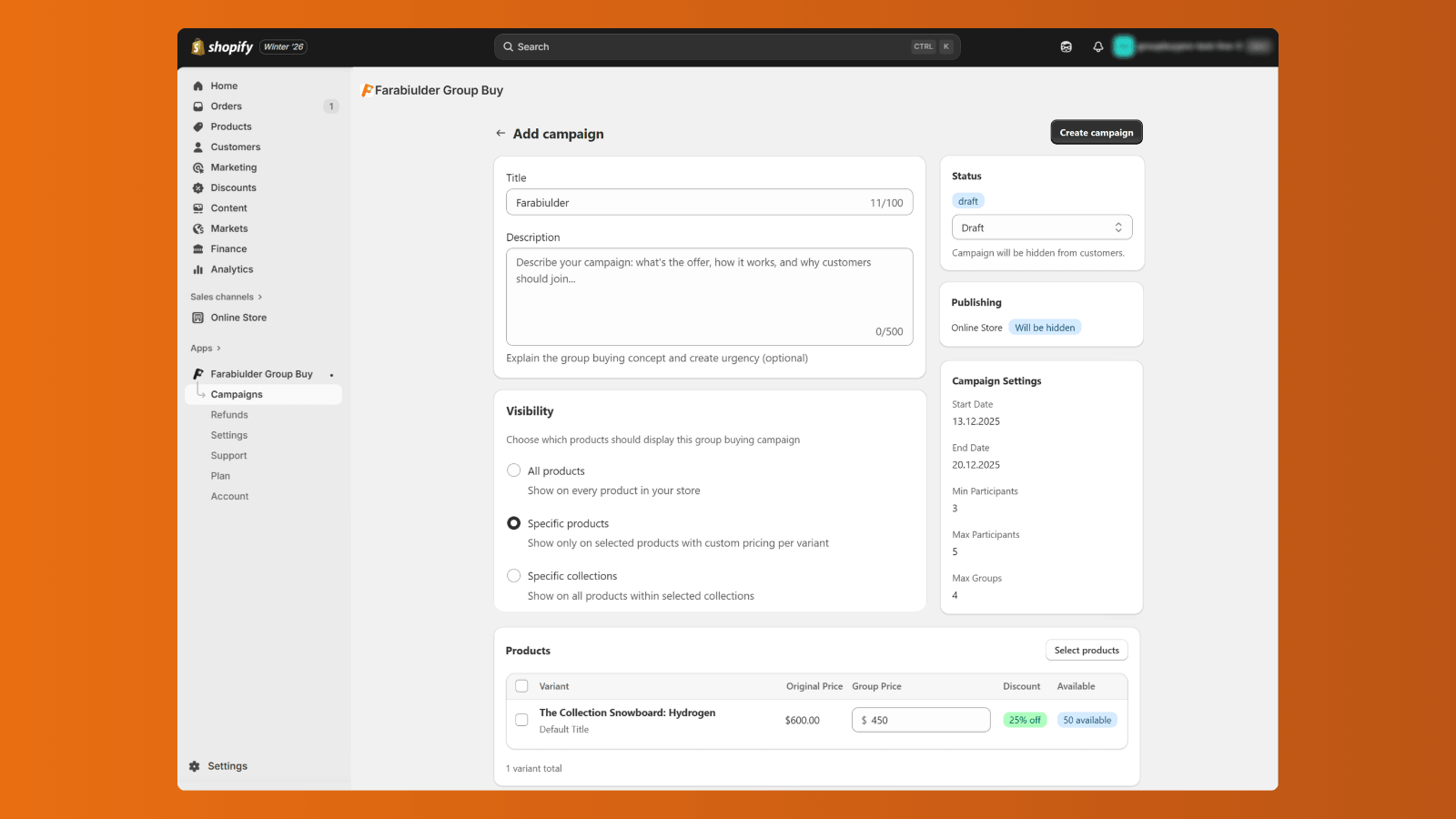Image resolution: width=1456 pixels, height=819 pixels.
Task: Click the Home icon in sidebar
Action: 198,86
